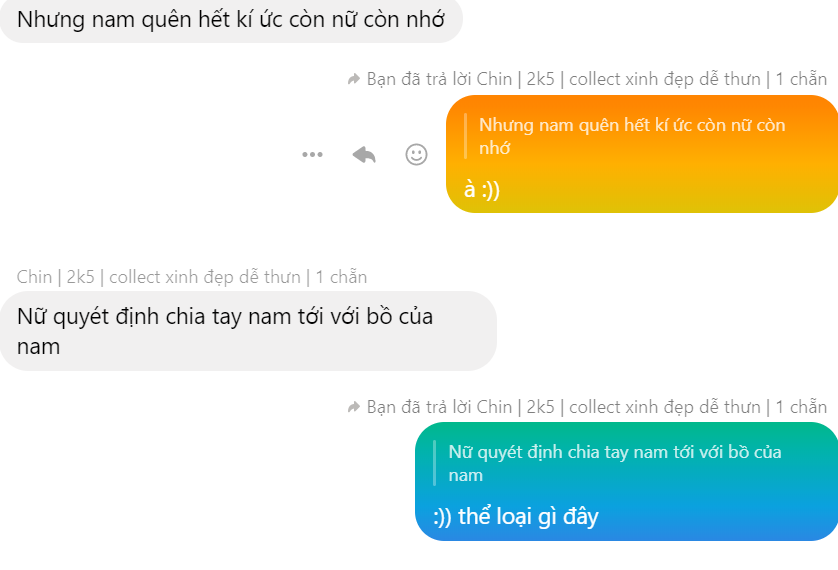Click the small reply arrow above the orange bubble
The image size is (838, 570).
(353, 80)
